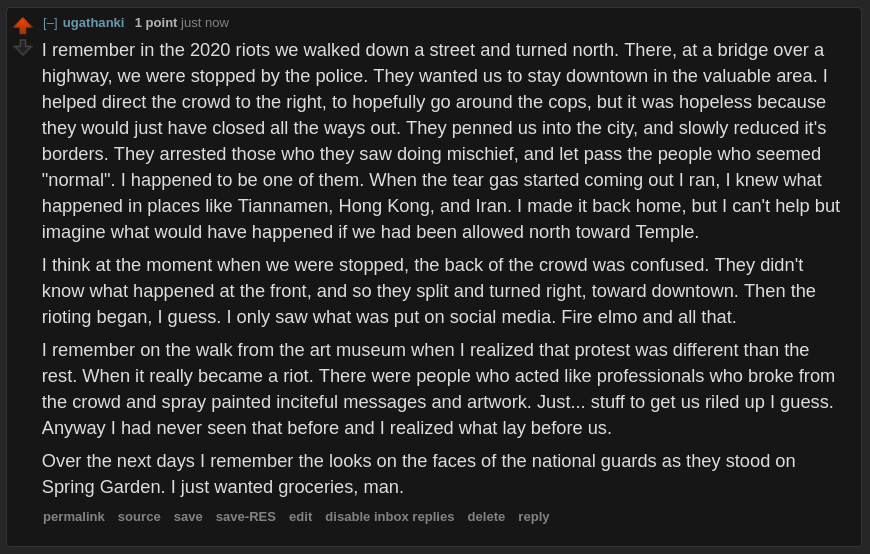Downvote the comment with the down arrow
Viewport: 870px width, 554px height.
(x=22, y=47)
